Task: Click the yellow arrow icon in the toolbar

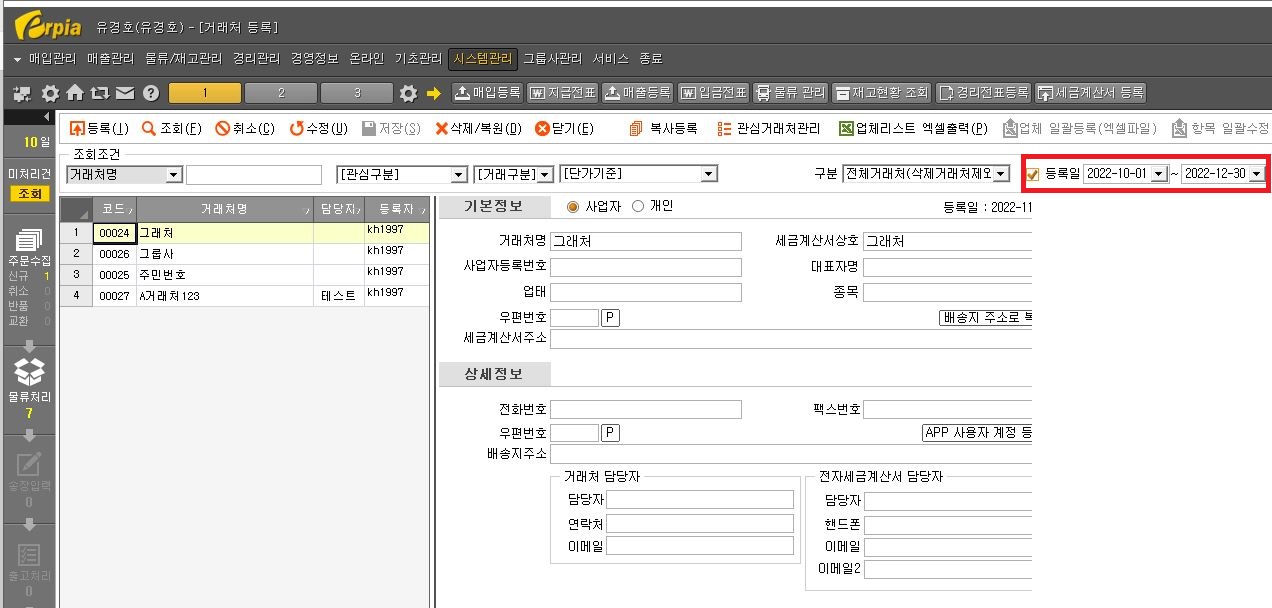Action: pos(434,93)
